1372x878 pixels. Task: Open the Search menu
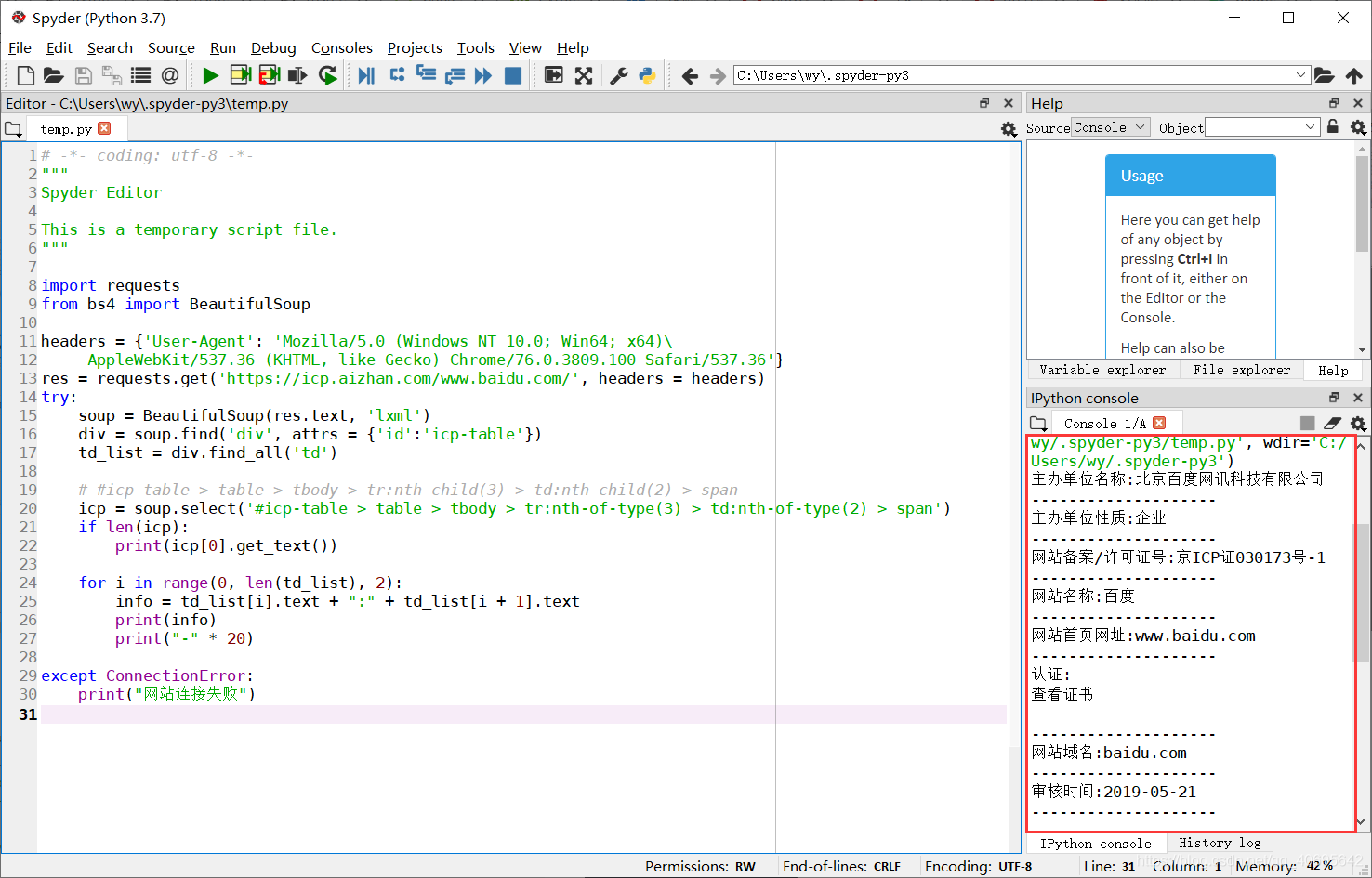110,47
